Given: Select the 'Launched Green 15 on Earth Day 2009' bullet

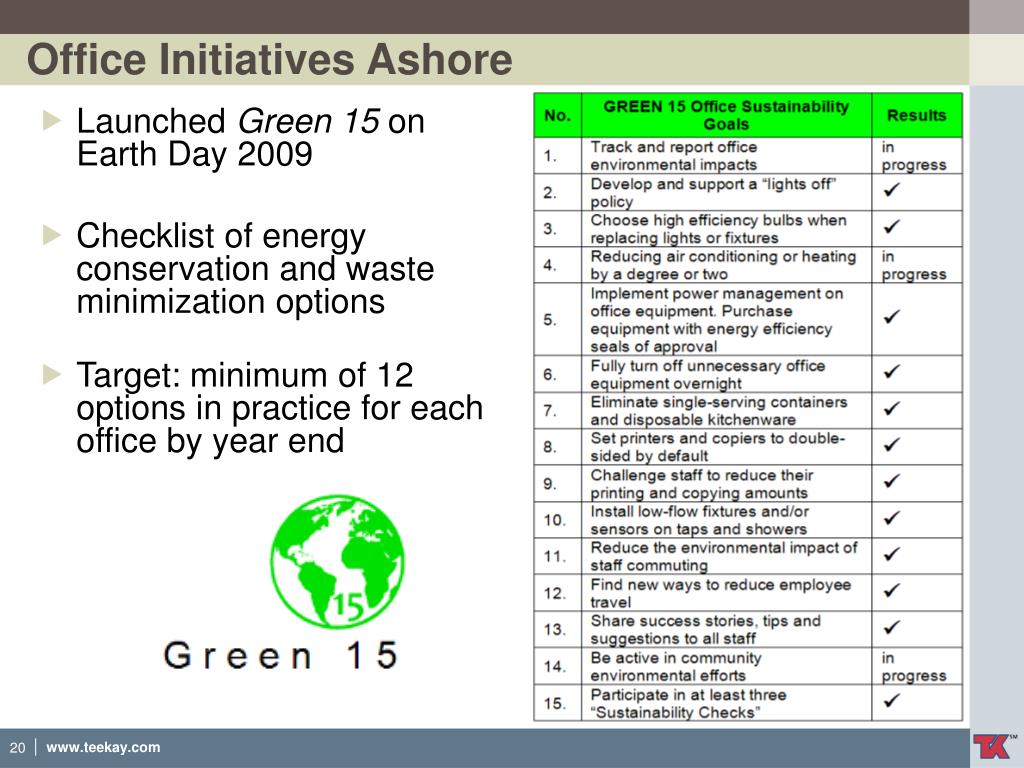Looking at the screenshot, I should 251,138.
